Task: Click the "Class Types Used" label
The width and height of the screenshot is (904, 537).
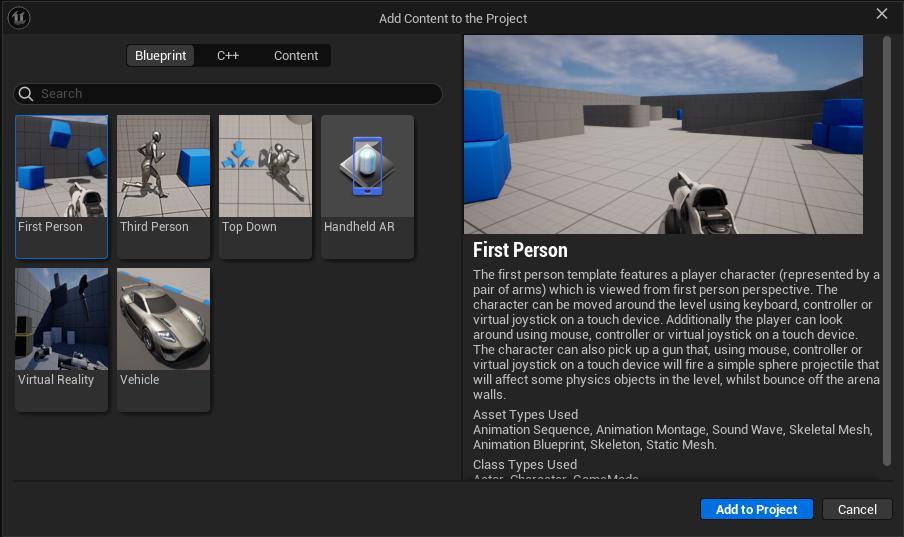Action: [x=525, y=464]
